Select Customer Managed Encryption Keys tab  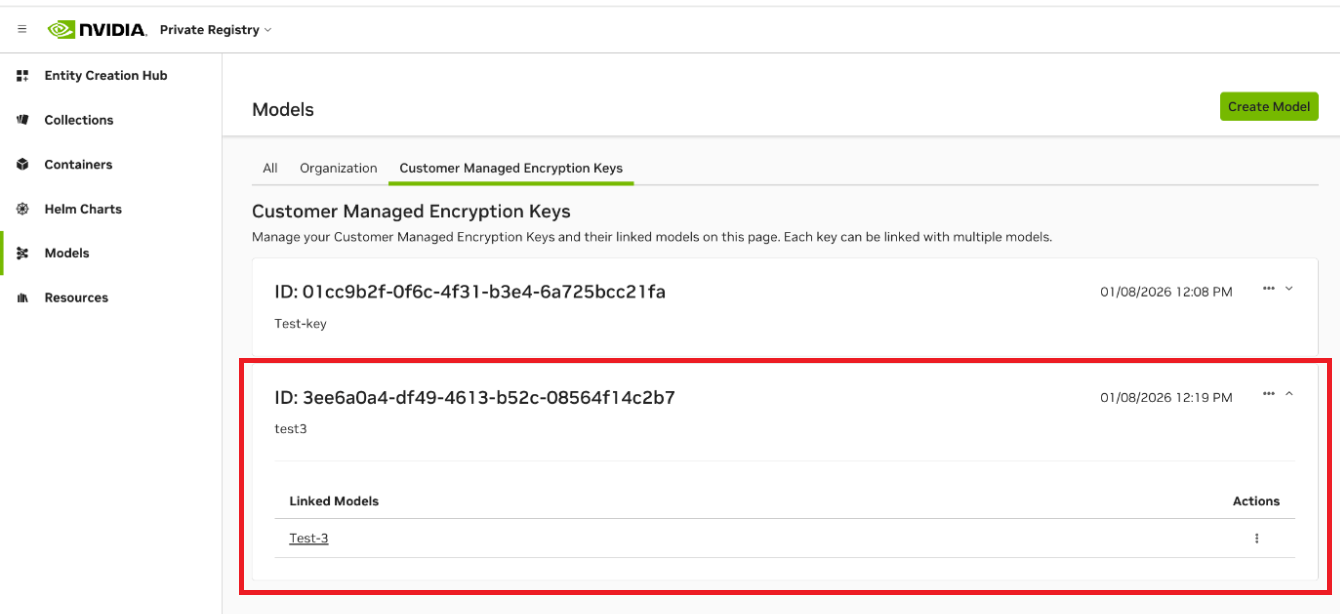point(511,168)
